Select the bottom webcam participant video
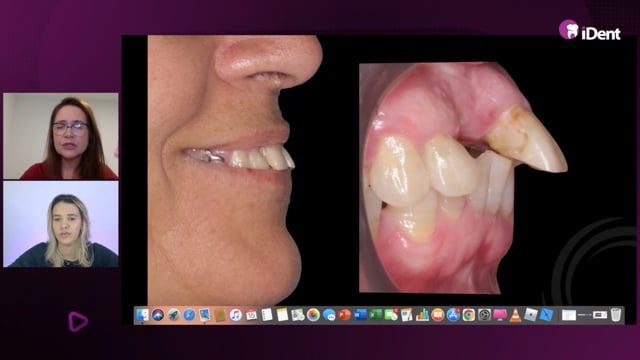This screenshot has height=360, width=640. [x=61, y=224]
